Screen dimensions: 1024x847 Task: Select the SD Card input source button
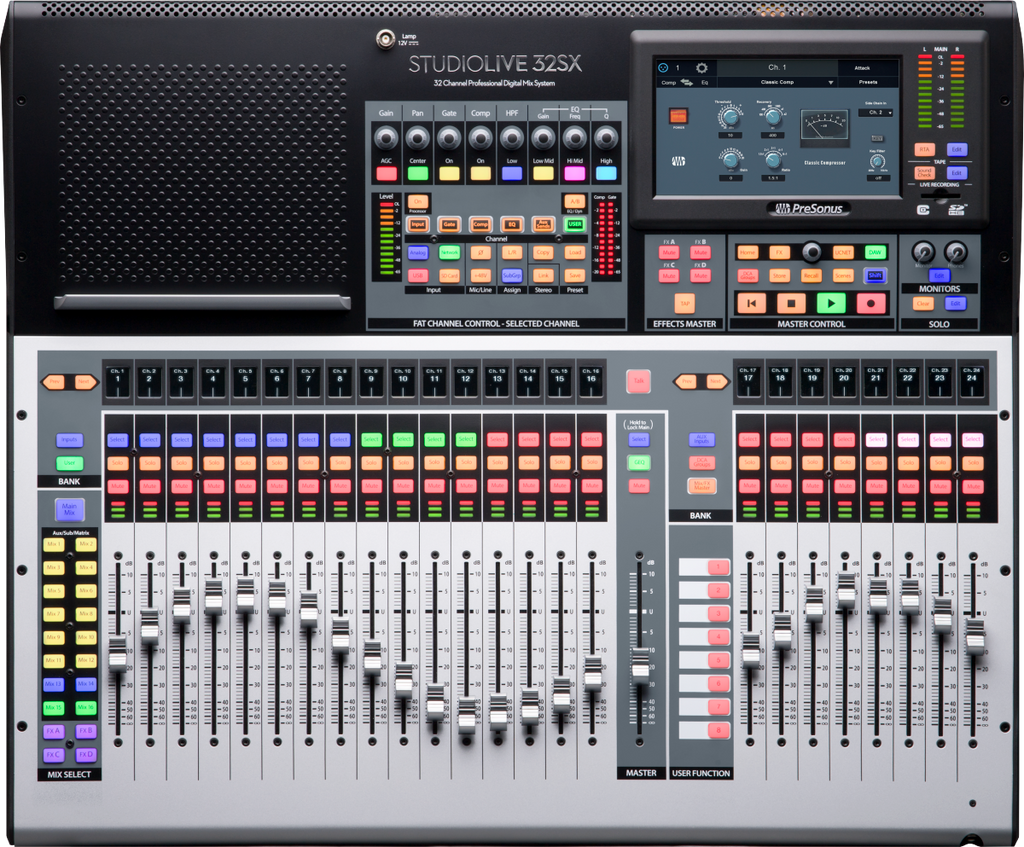(449, 276)
